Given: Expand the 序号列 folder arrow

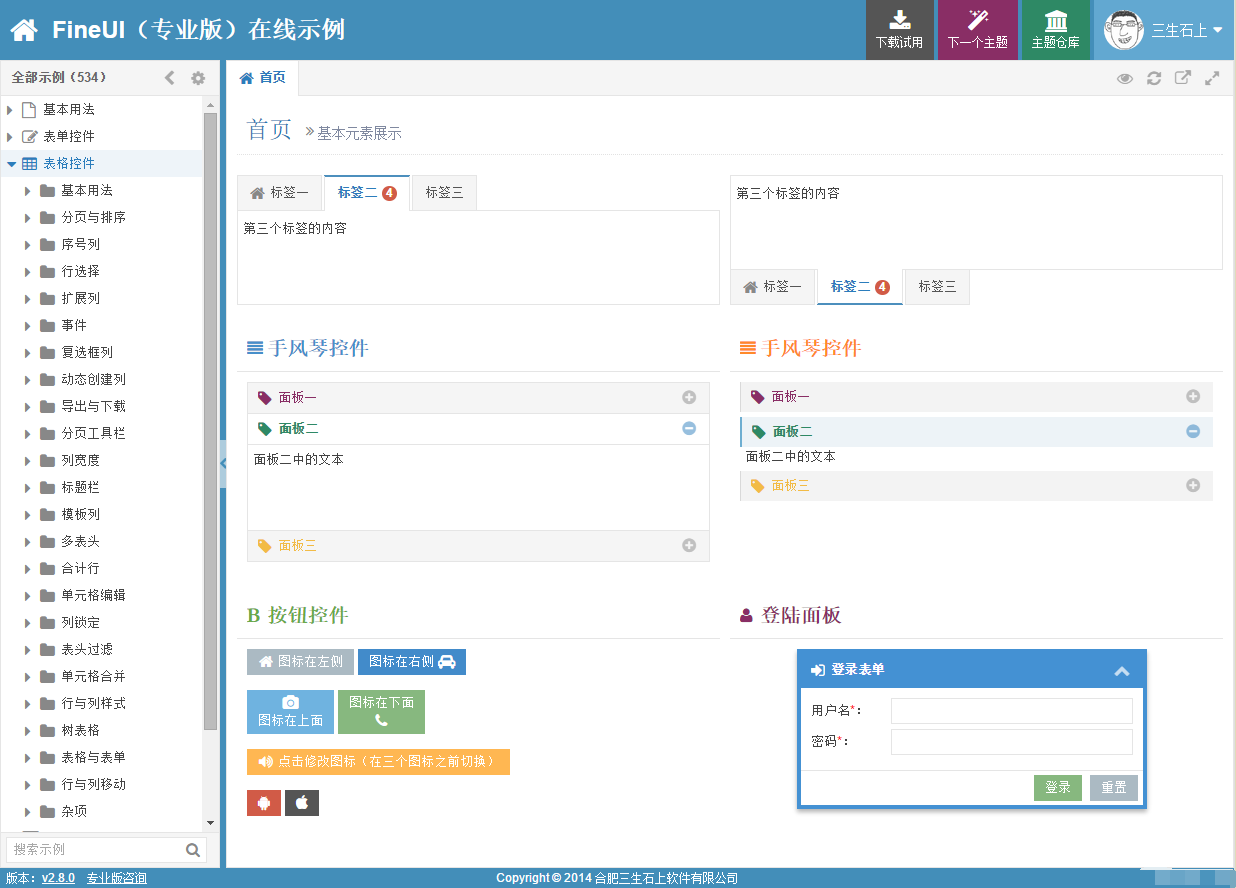Looking at the screenshot, I should tap(28, 244).
